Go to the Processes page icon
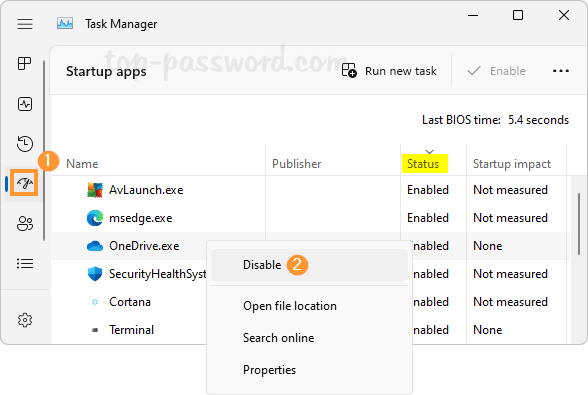The height and width of the screenshot is (395, 588). click(x=25, y=63)
